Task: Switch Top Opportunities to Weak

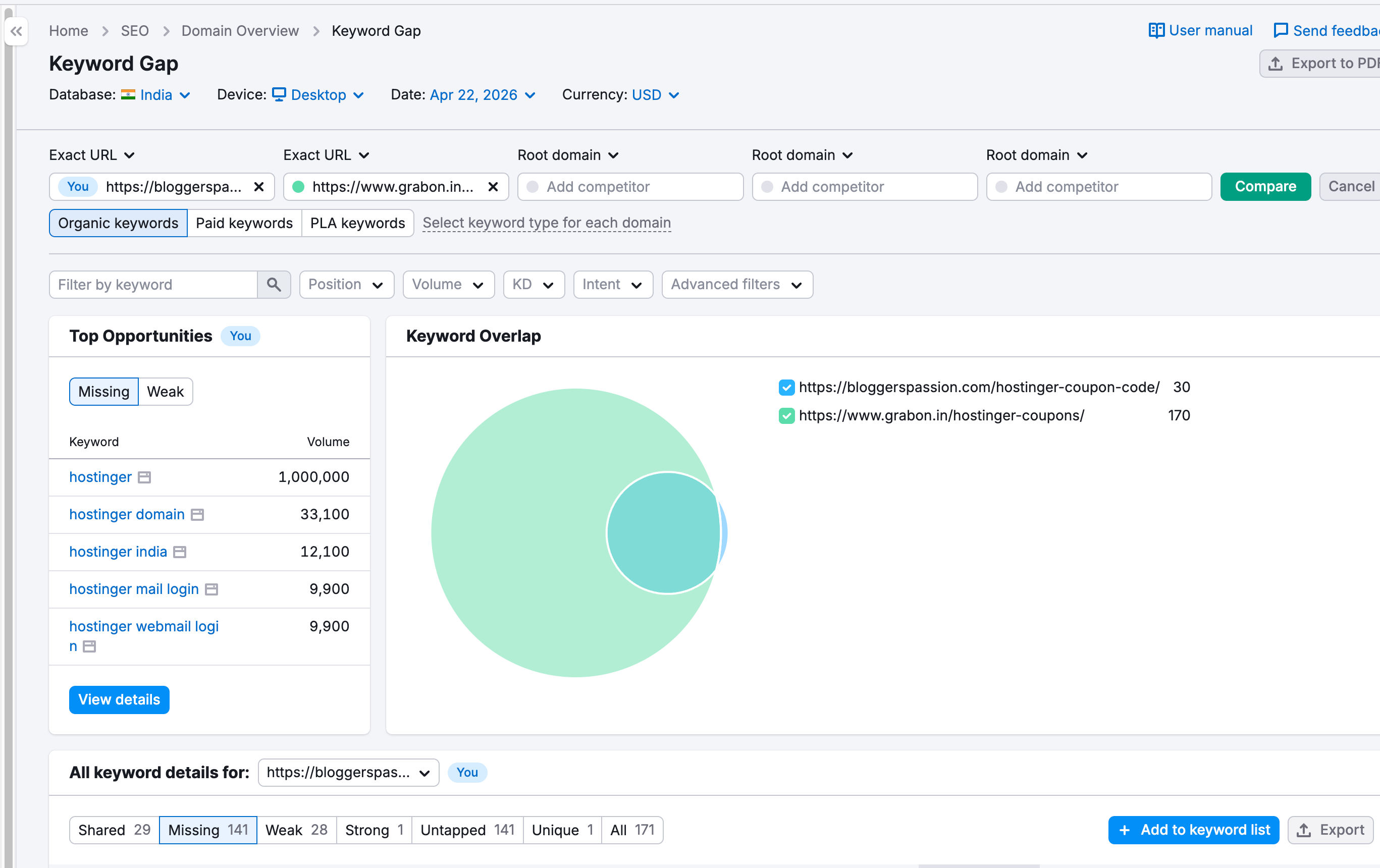Action: click(x=165, y=391)
